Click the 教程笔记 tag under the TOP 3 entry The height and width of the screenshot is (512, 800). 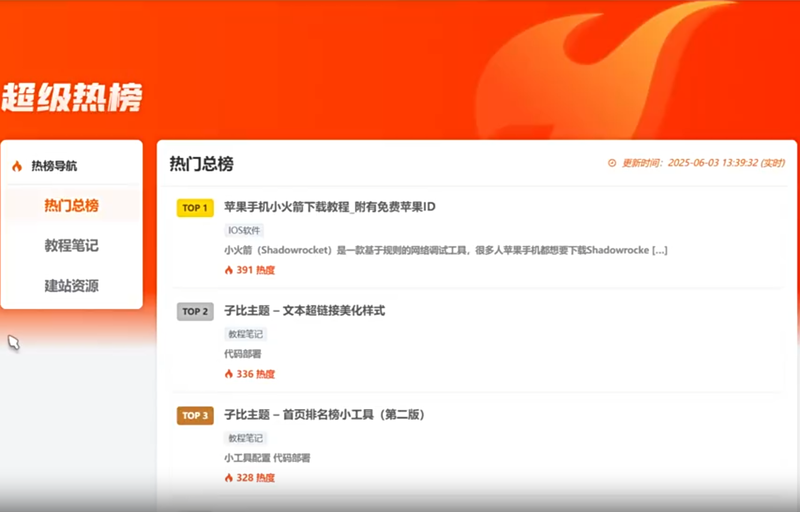point(245,438)
